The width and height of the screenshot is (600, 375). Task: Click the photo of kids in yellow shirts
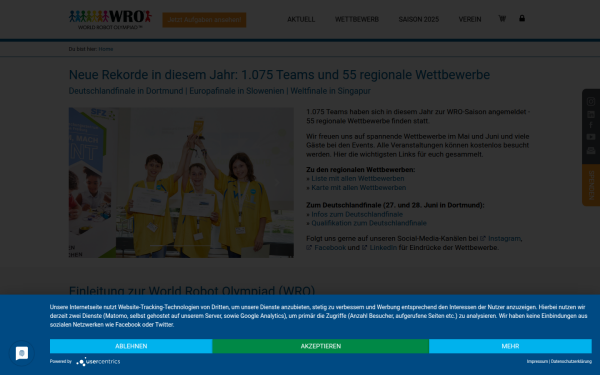[181, 183]
